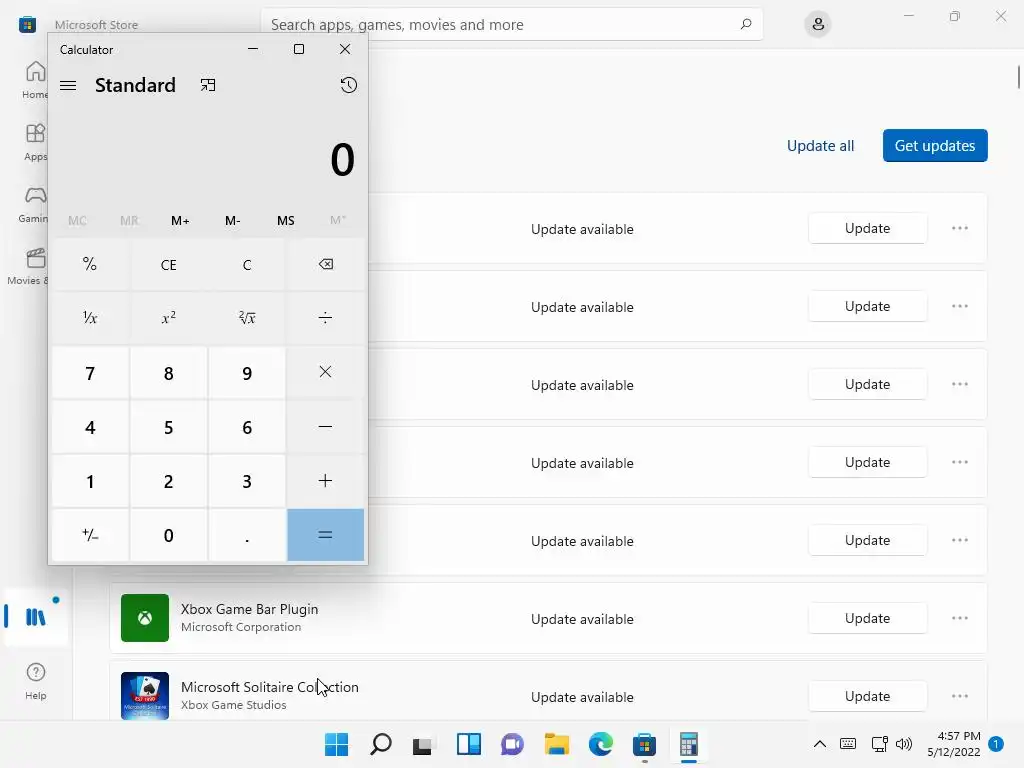Click the divide operator key

[x=325, y=318]
